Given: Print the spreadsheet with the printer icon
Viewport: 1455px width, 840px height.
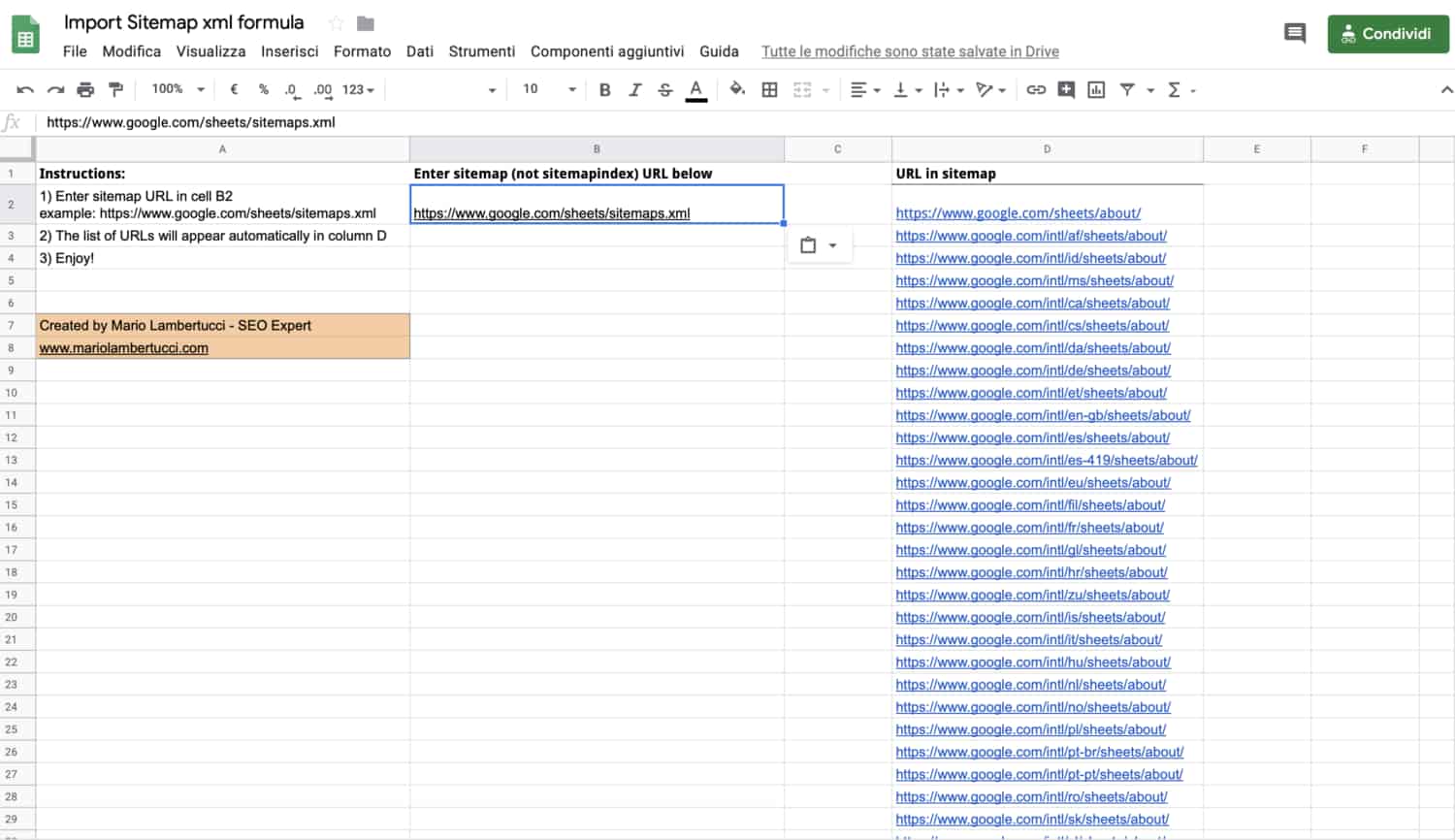Looking at the screenshot, I should (85, 89).
